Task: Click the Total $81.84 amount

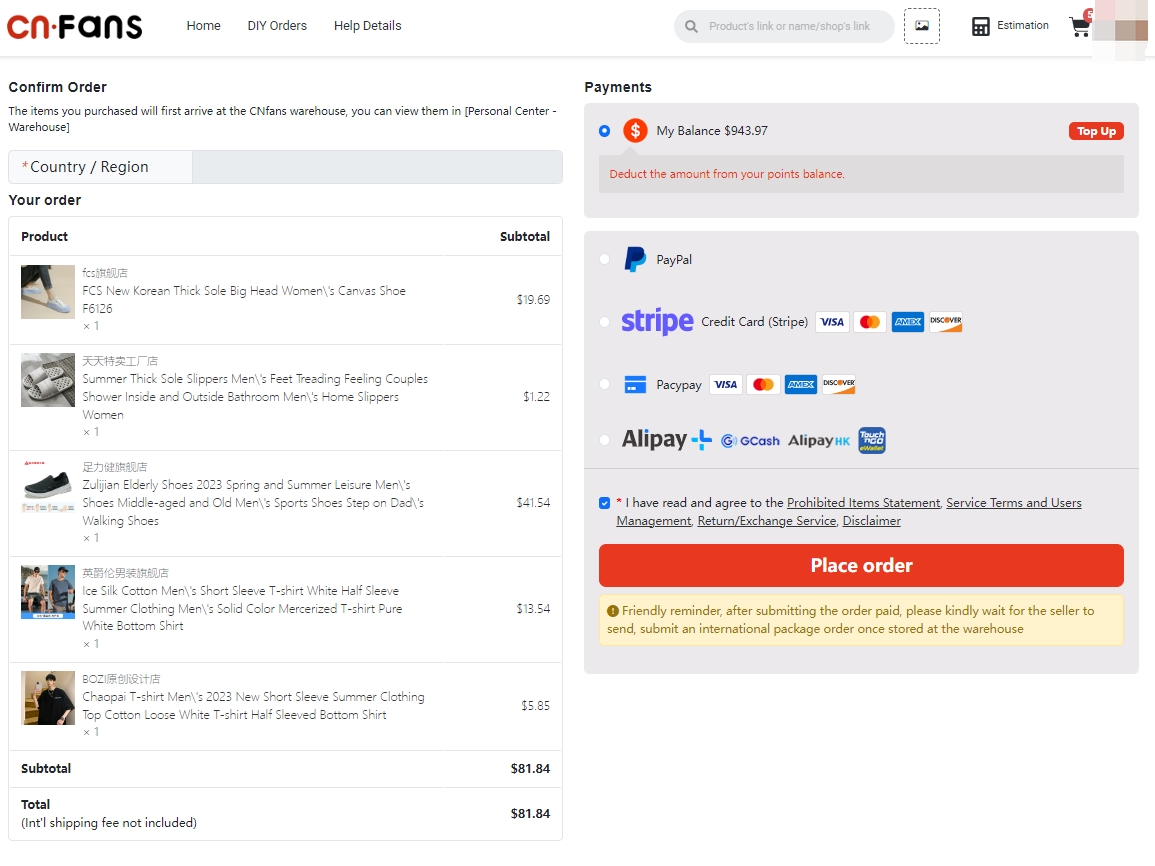Action: click(x=530, y=814)
